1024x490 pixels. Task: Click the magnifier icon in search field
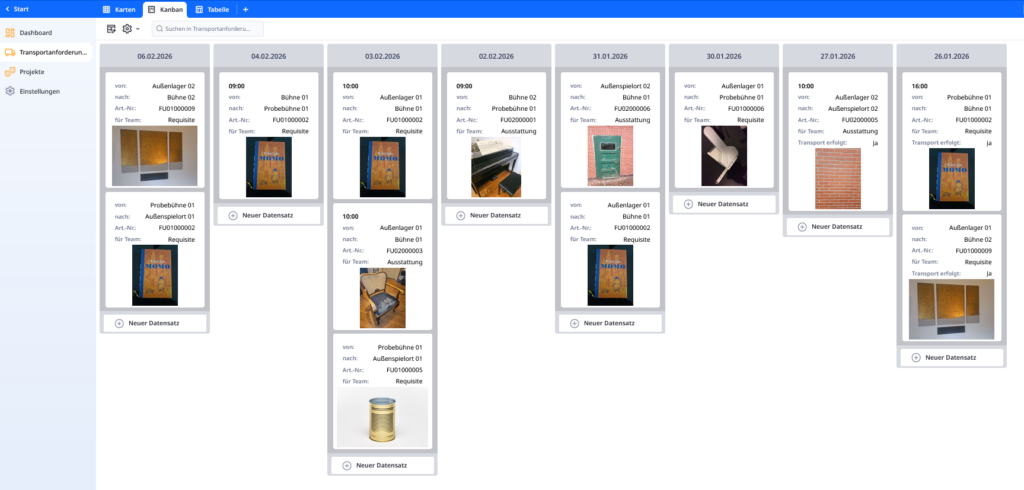coord(160,29)
